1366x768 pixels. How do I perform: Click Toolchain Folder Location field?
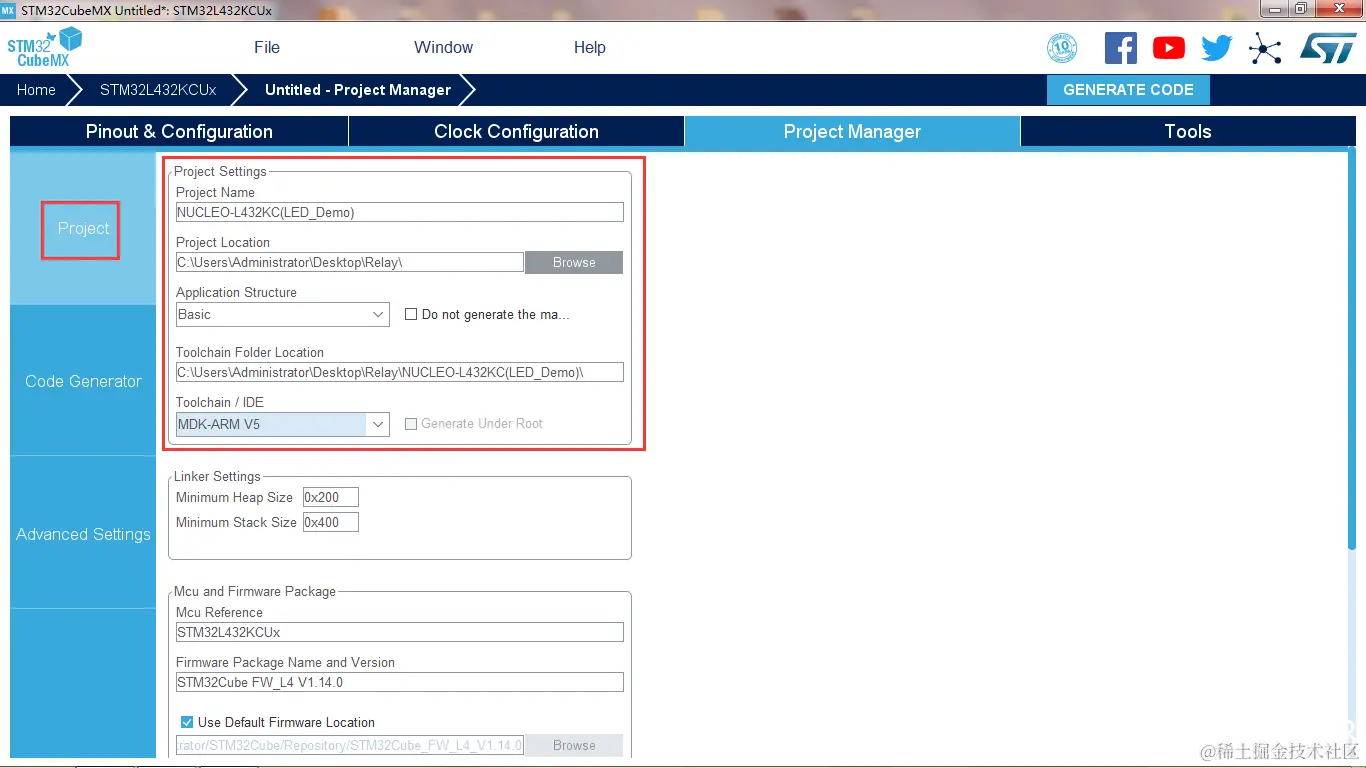[x=400, y=372]
